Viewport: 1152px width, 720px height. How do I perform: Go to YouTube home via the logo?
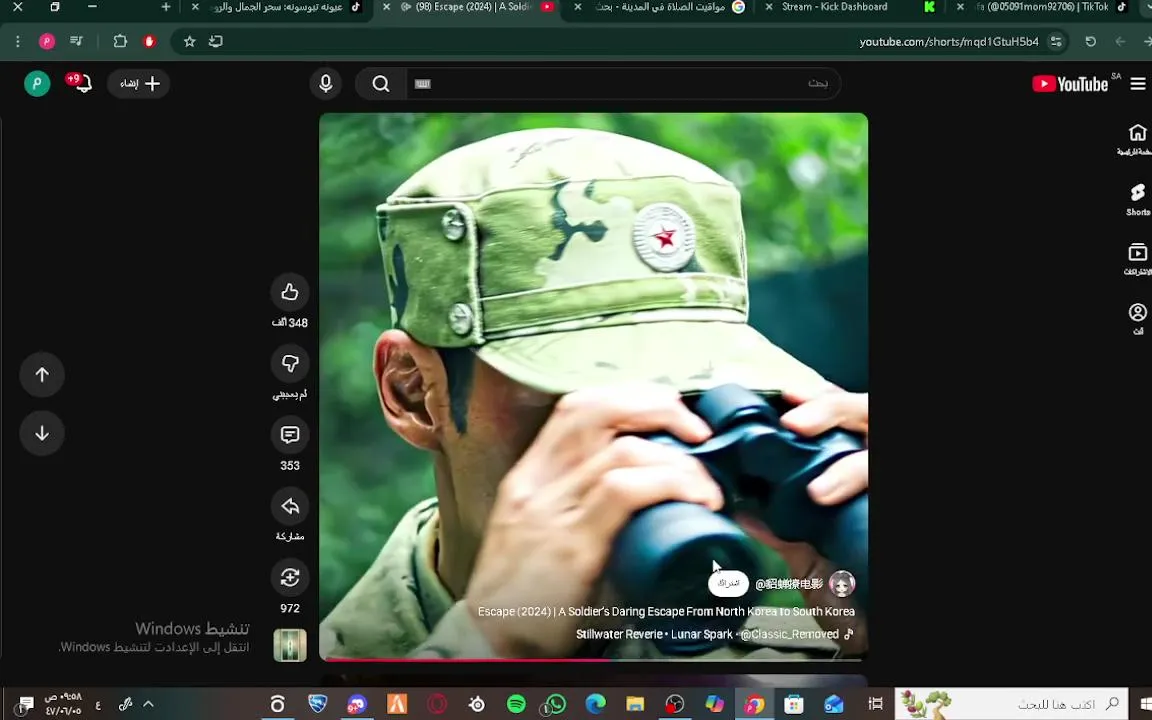(1070, 84)
